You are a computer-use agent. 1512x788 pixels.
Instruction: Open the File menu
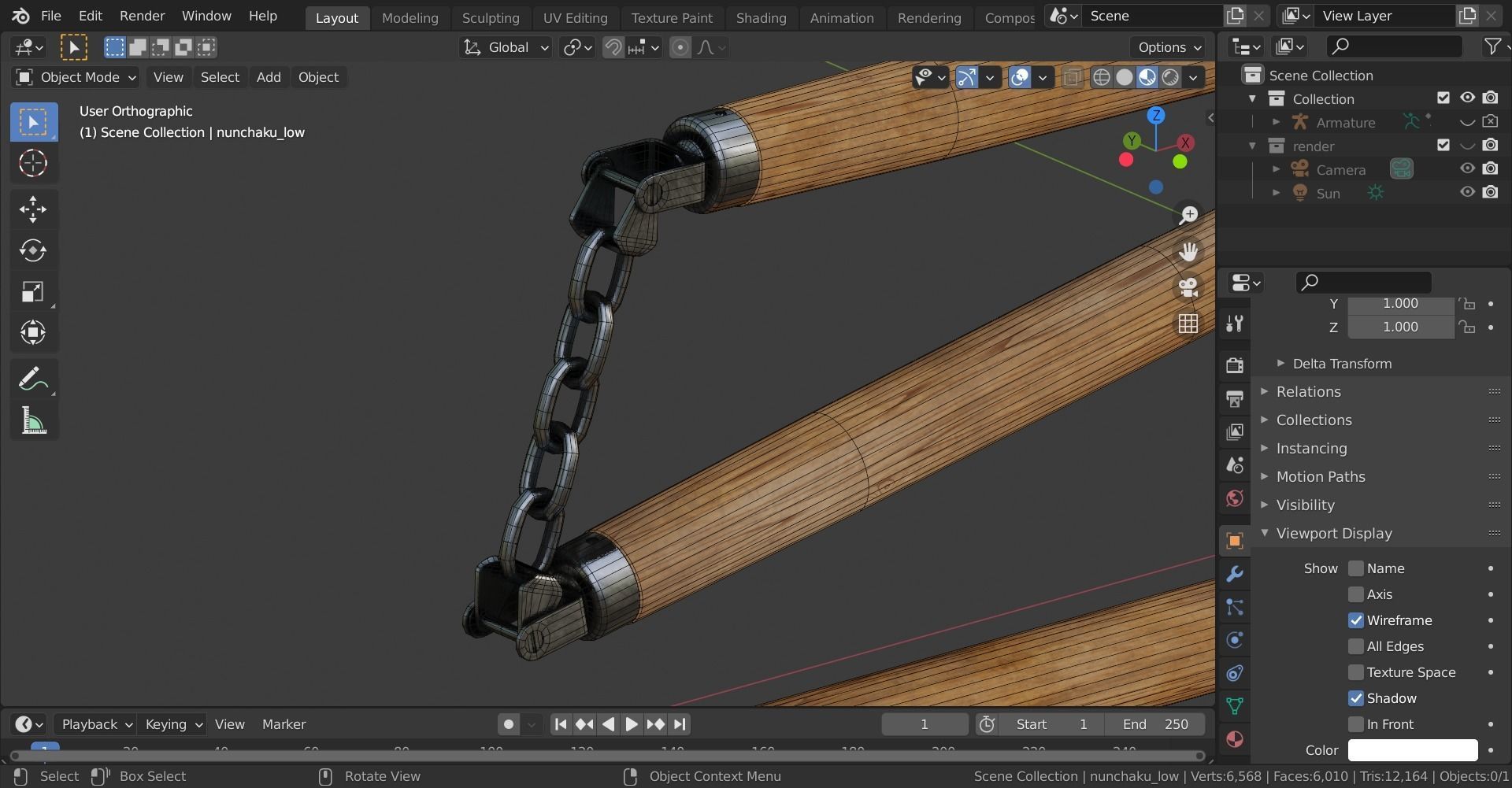pyautogui.click(x=50, y=16)
